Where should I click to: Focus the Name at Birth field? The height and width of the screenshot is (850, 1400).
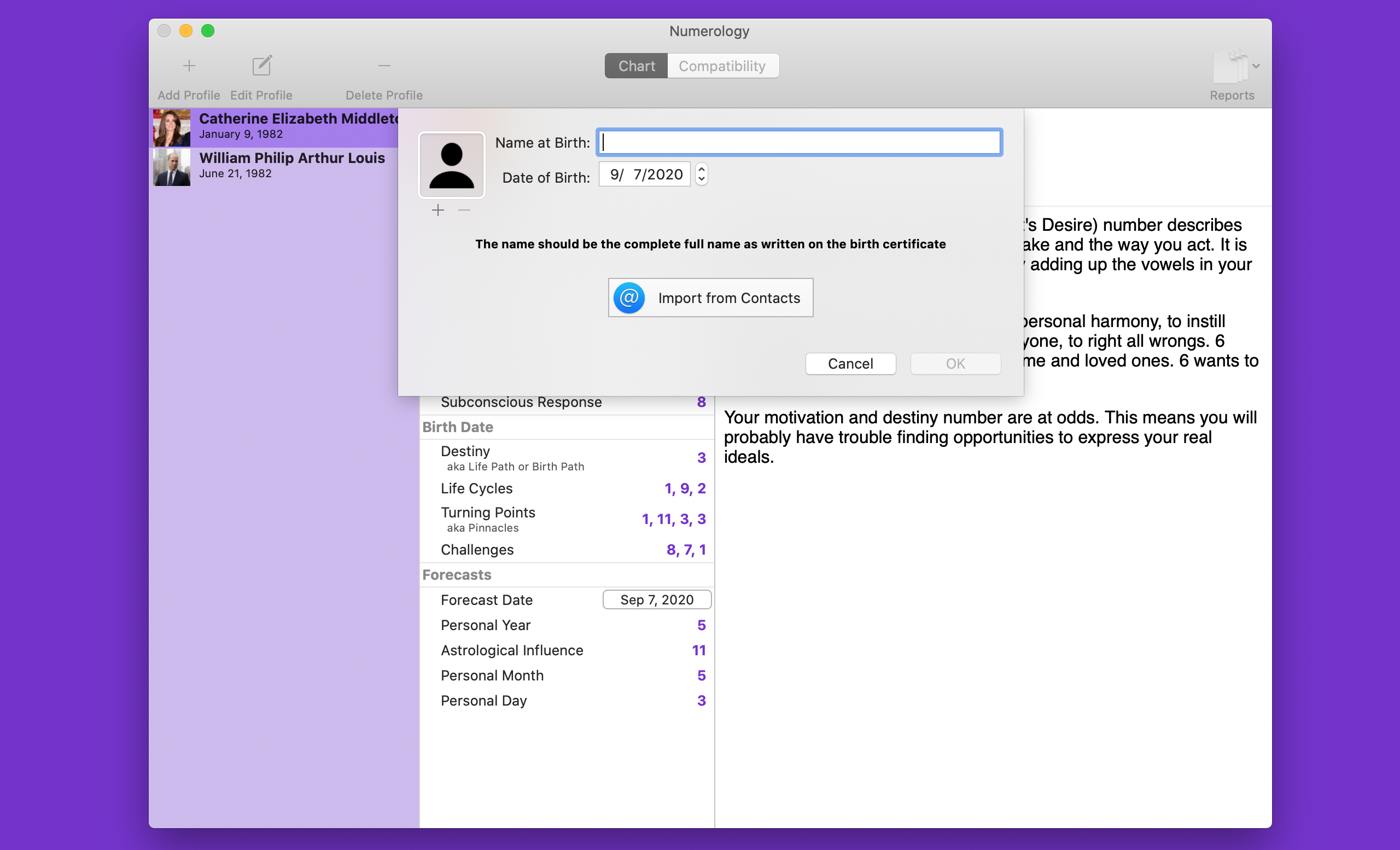coord(799,142)
